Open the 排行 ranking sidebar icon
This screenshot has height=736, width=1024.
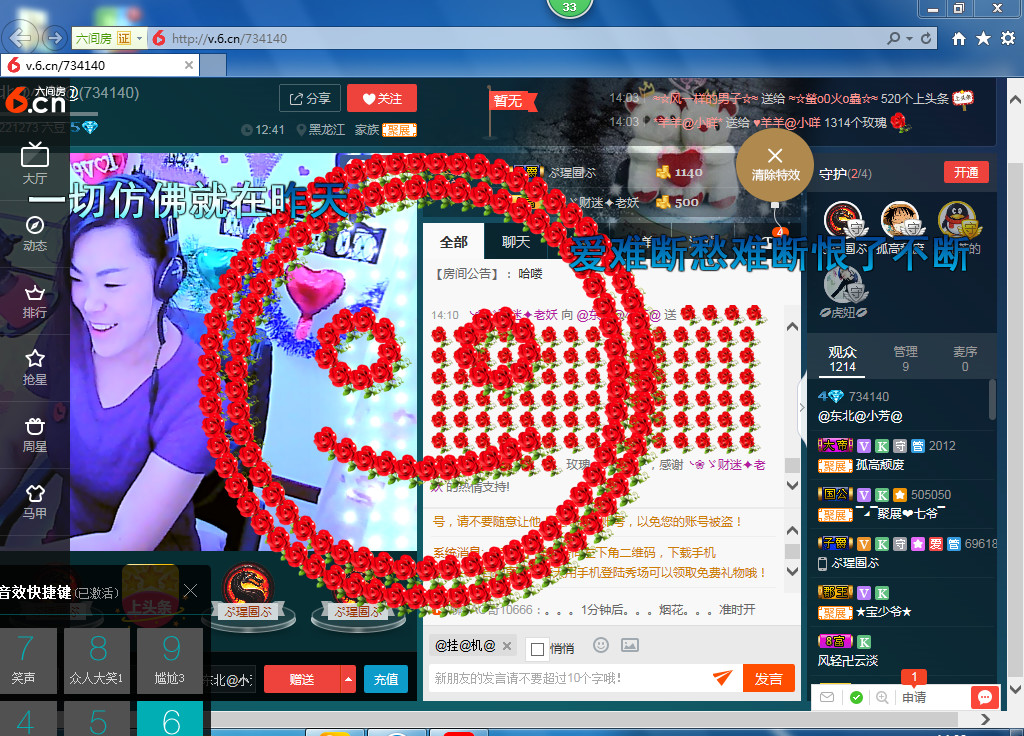click(35, 301)
